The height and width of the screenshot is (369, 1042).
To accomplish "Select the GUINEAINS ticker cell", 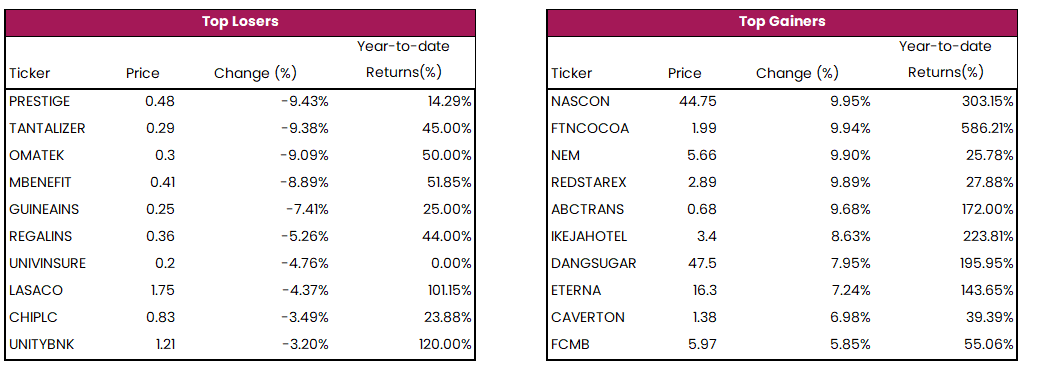I will [44, 209].
